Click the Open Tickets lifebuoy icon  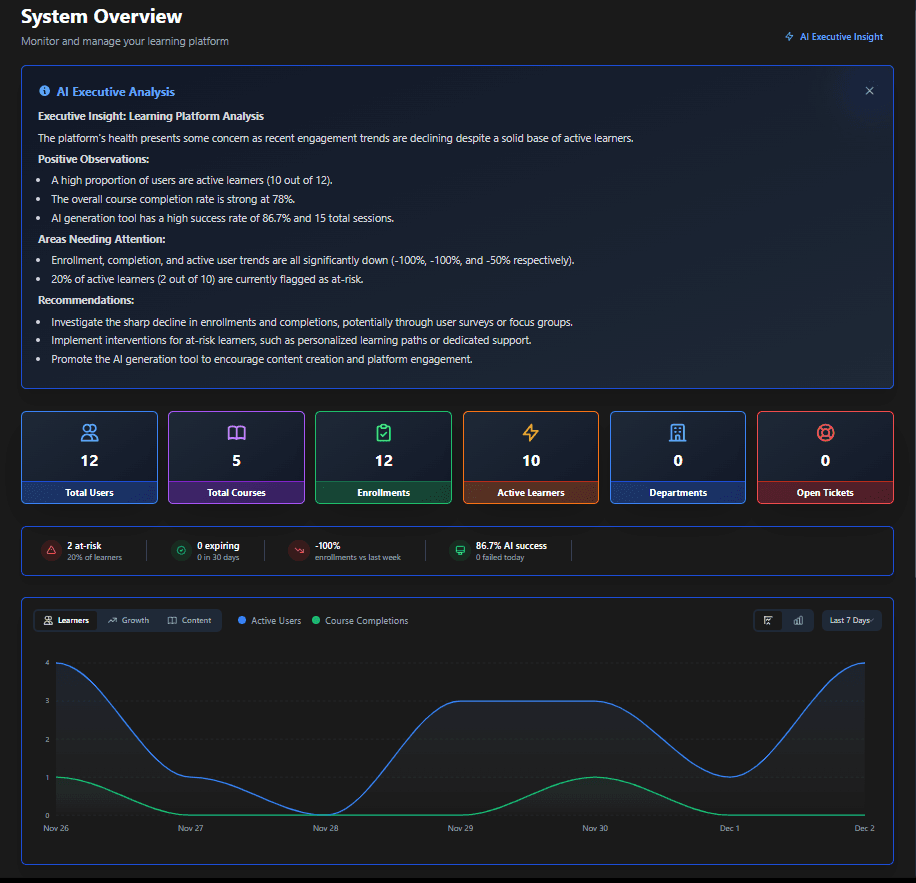click(825, 433)
